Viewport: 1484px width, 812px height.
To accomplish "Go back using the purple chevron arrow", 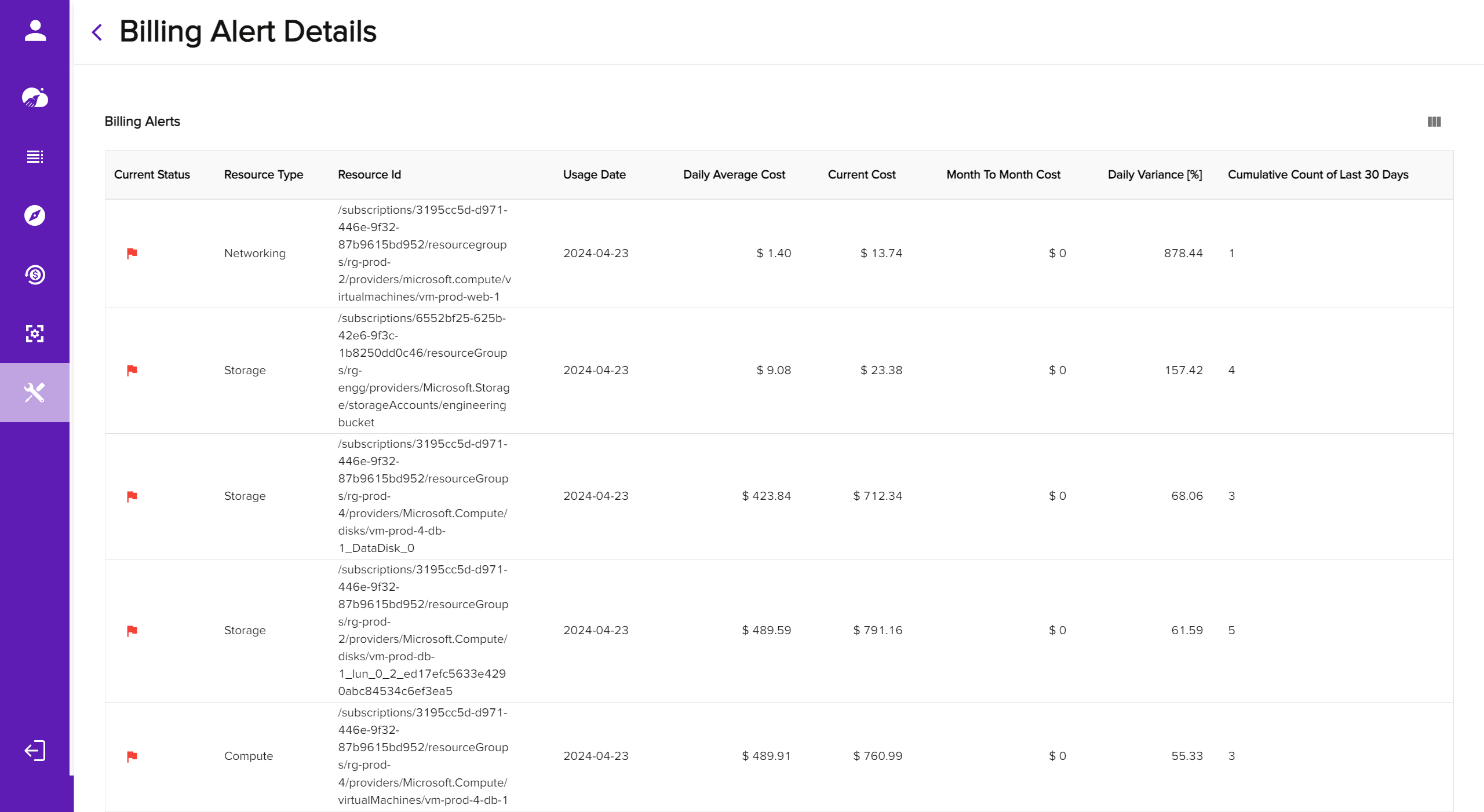I will [97, 32].
